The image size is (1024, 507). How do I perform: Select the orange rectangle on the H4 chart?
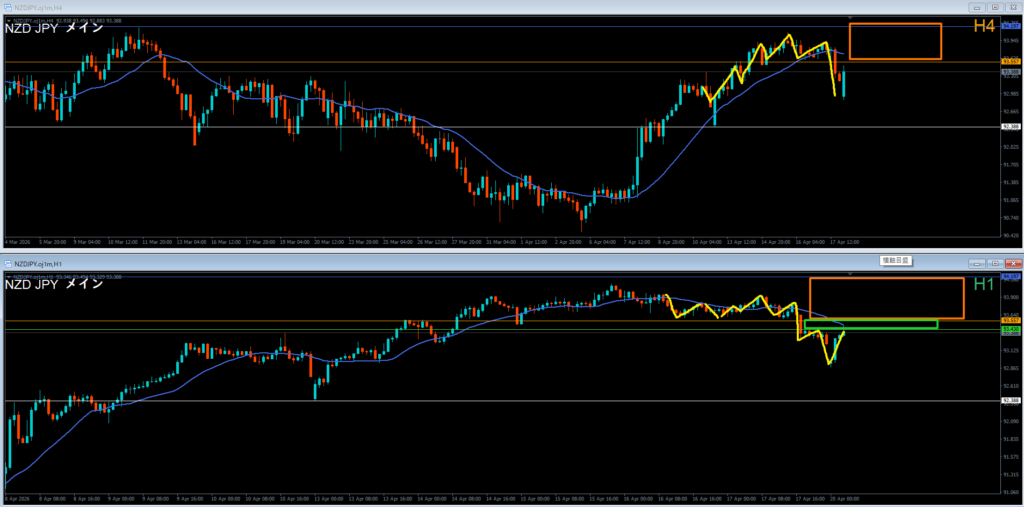point(895,24)
